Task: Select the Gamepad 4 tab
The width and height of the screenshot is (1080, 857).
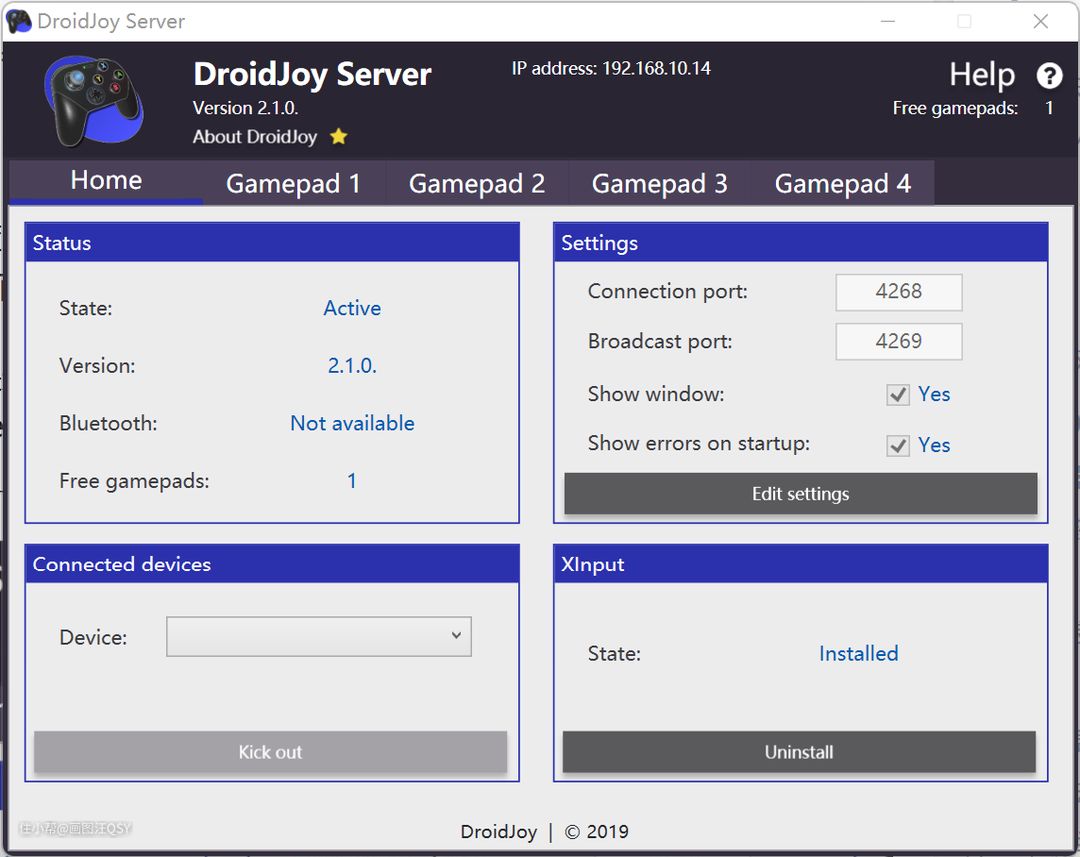Action: [842, 184]
